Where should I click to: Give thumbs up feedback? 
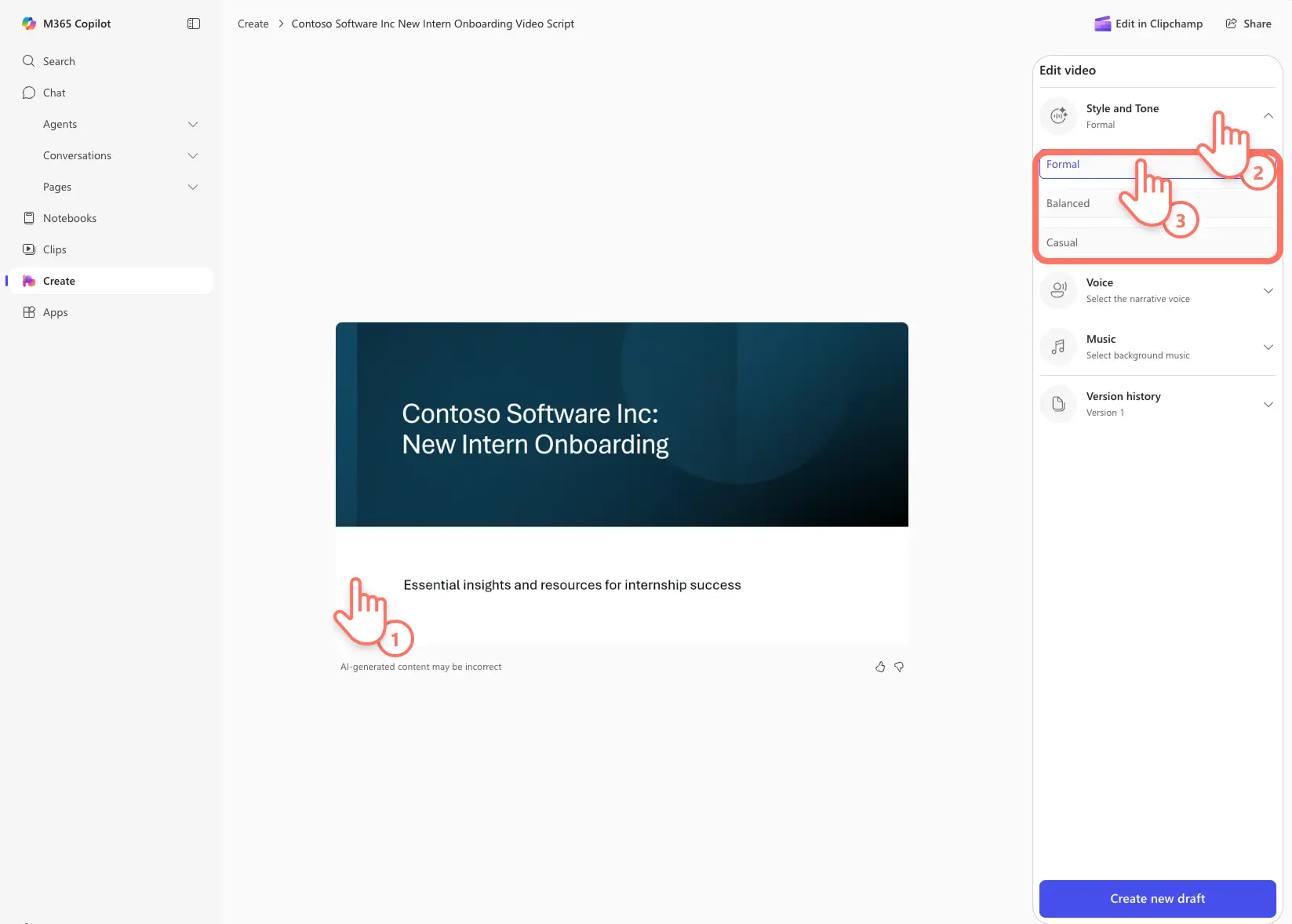(x=880, y=667)
